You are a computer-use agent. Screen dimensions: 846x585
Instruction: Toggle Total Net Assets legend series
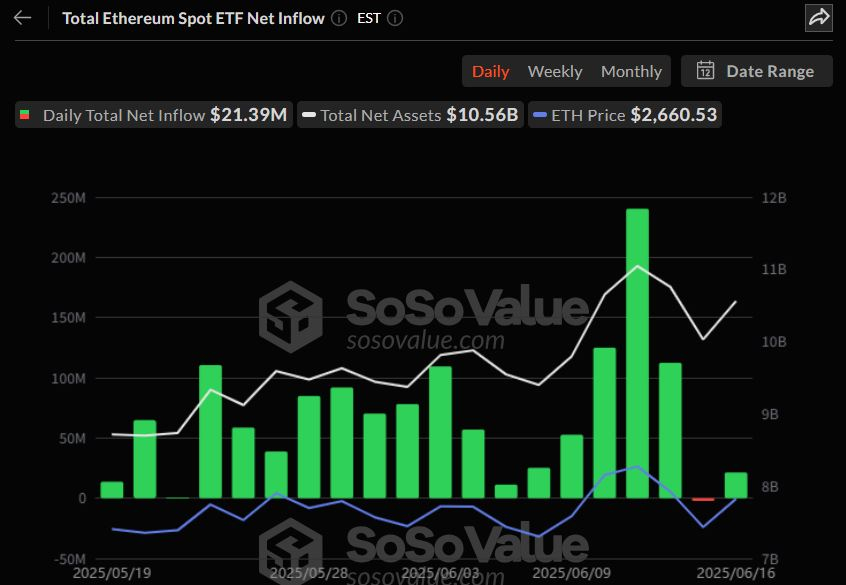(x=410, y=115)
